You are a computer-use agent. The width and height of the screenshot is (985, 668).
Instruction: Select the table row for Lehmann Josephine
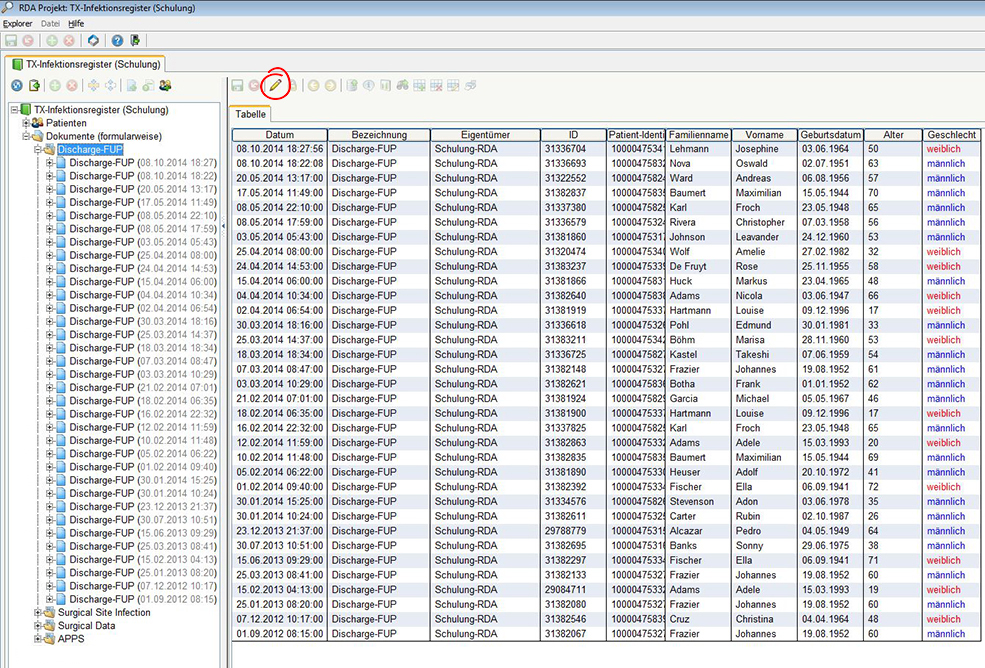(x=698, y=149)
